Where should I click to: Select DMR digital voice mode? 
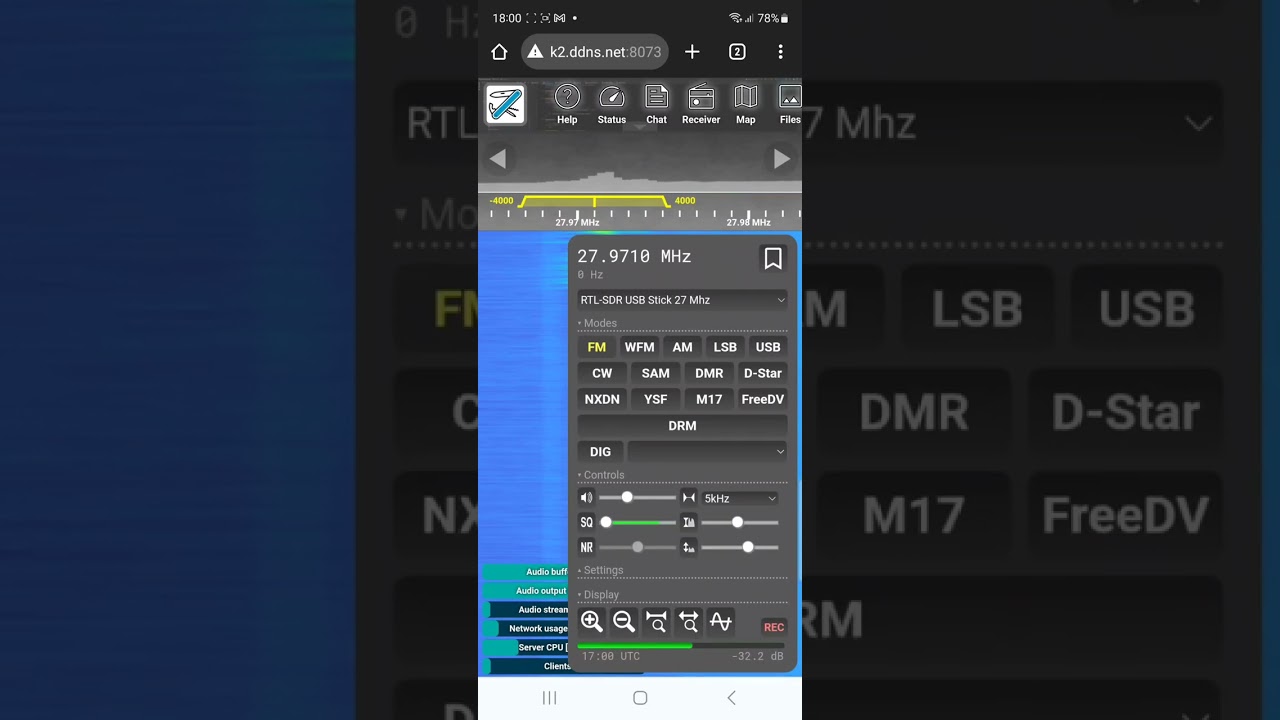709,373
